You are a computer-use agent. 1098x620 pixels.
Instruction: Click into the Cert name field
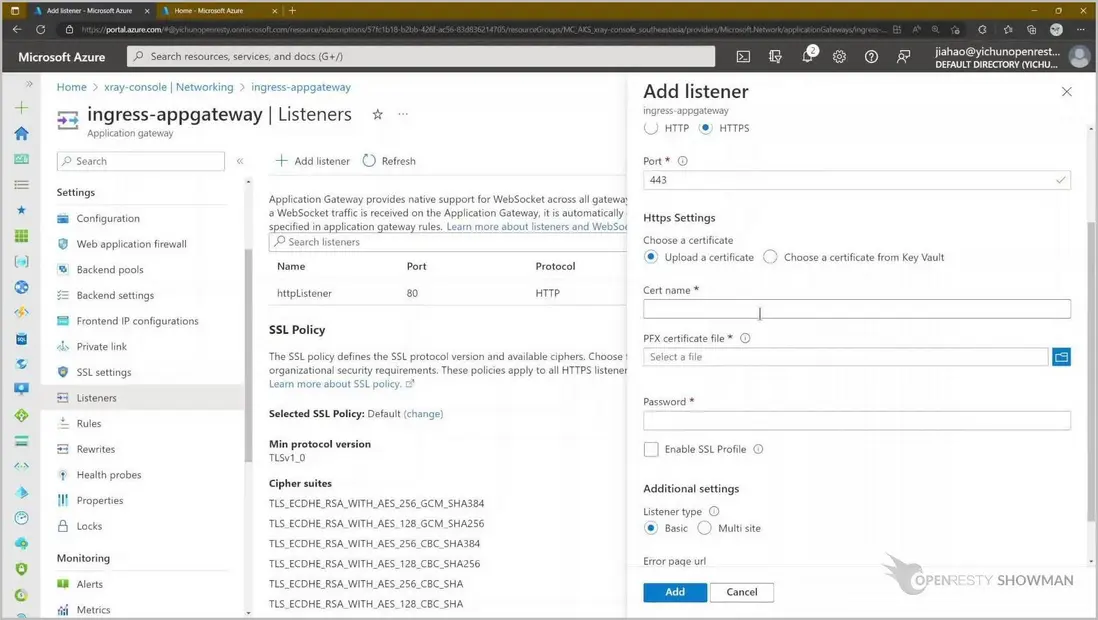click(x=856, y=310)
